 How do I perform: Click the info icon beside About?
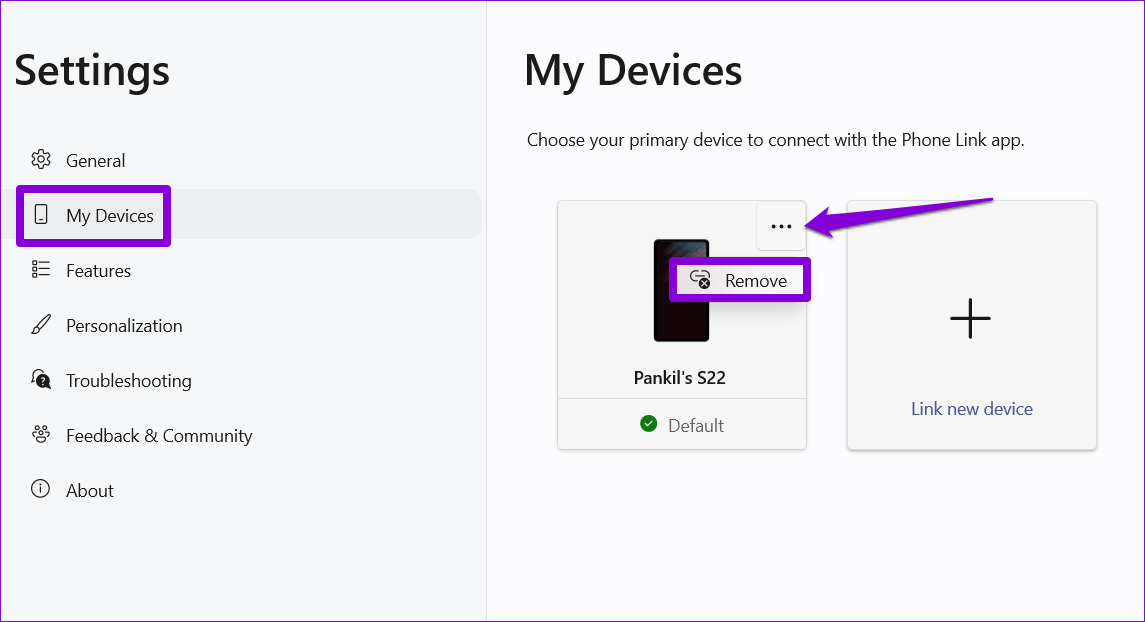pyautogui.click(x=41, y=490)
